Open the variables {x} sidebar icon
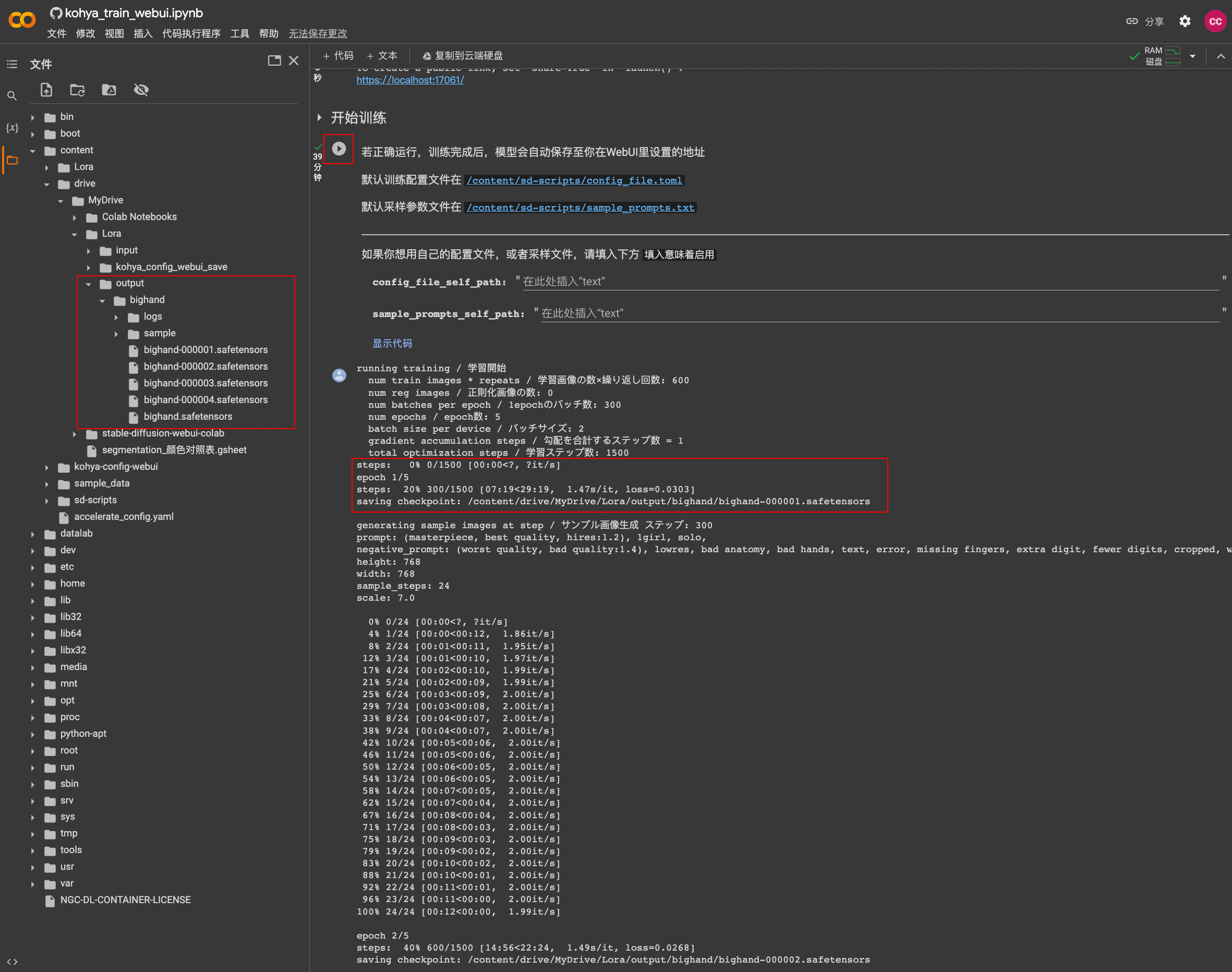Viewport: 1232px width, 972px height. click(12, 127)
